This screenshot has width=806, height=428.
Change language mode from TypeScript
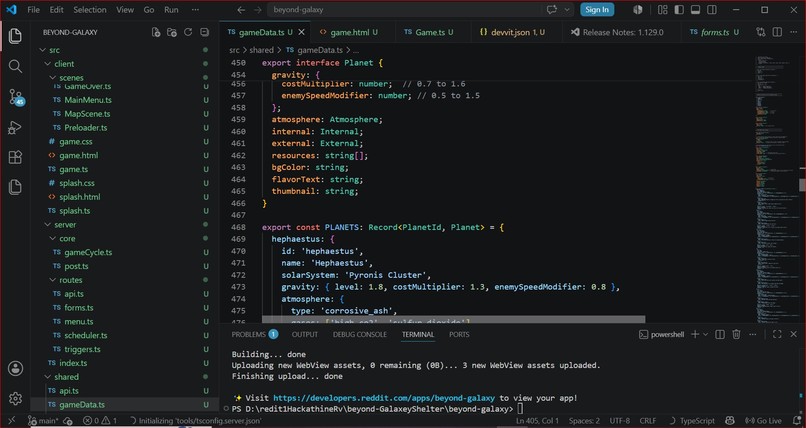(697, 421)
